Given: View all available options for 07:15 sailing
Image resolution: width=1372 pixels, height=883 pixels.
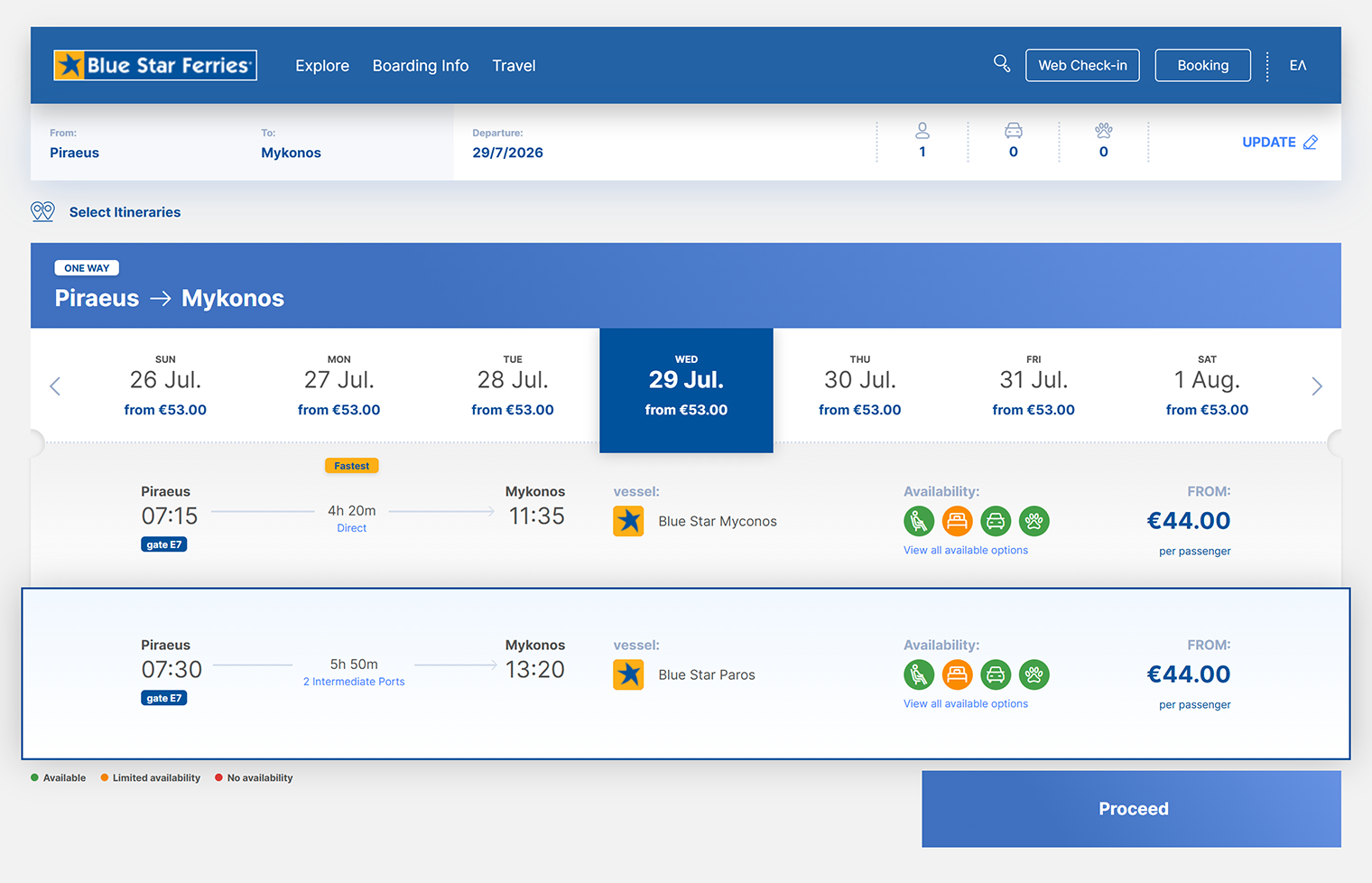Looking at the screenshot, I should (x=966, y=550).
